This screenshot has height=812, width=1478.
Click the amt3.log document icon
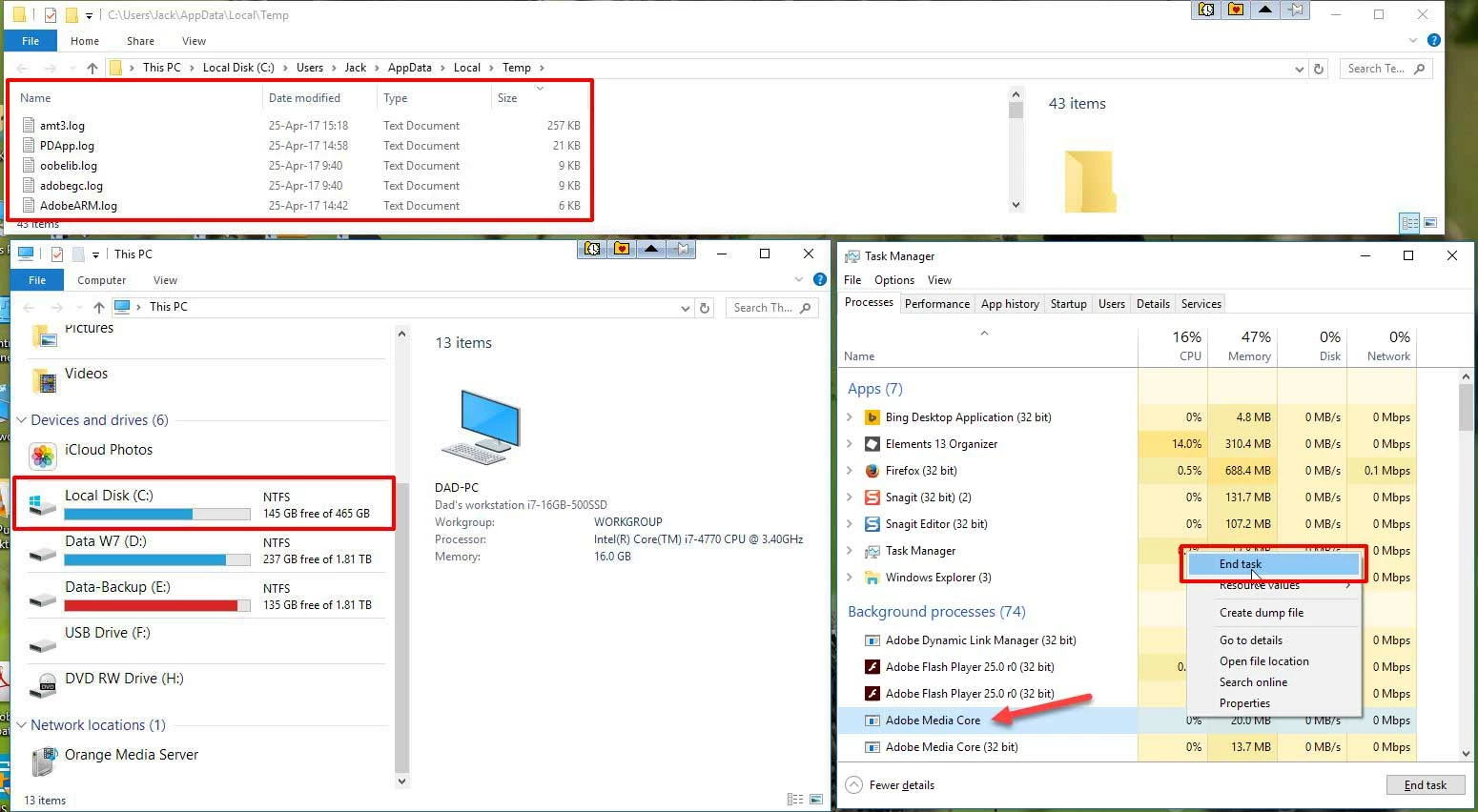[x=29, y=125]
